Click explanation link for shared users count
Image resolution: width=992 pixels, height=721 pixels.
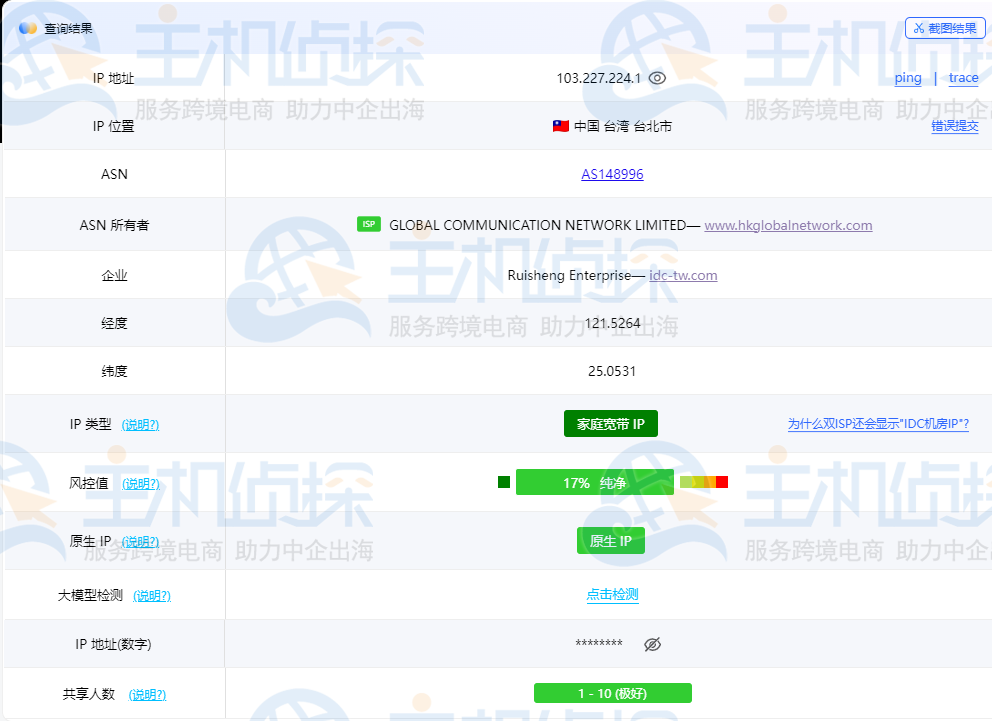(x=147, y=695)
